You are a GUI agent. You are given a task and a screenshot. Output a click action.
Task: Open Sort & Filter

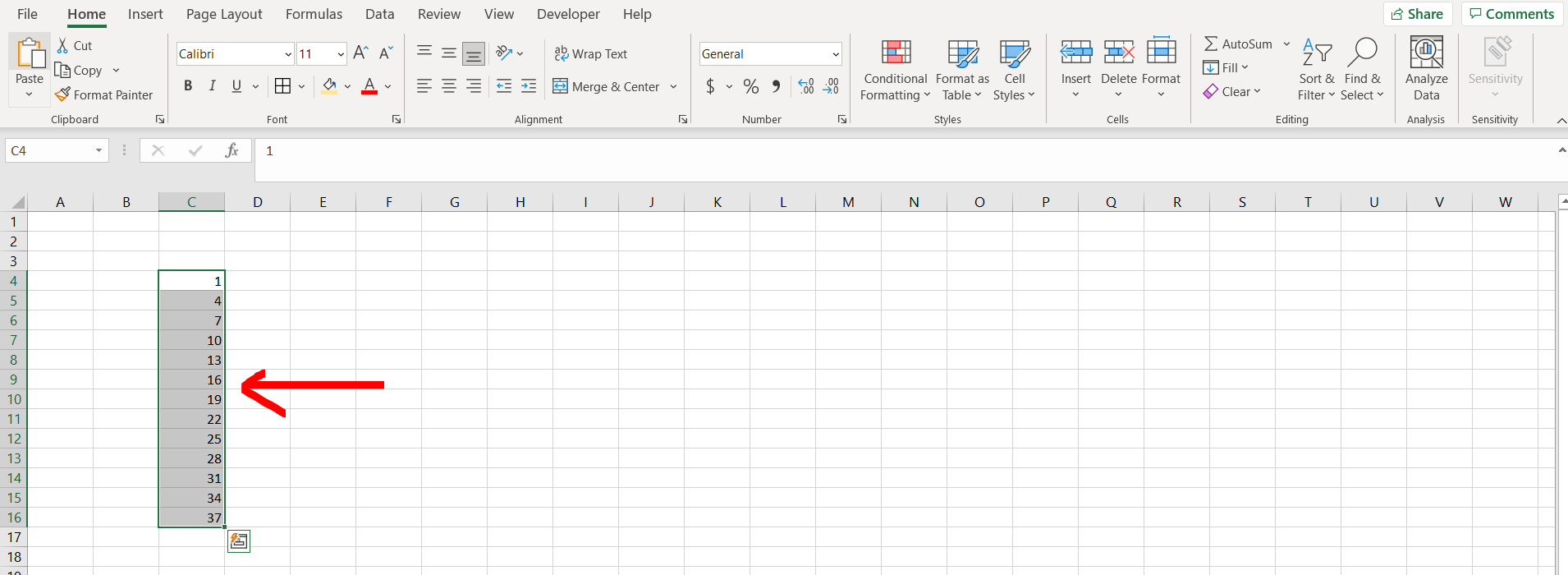click(x=1317, y=70)
